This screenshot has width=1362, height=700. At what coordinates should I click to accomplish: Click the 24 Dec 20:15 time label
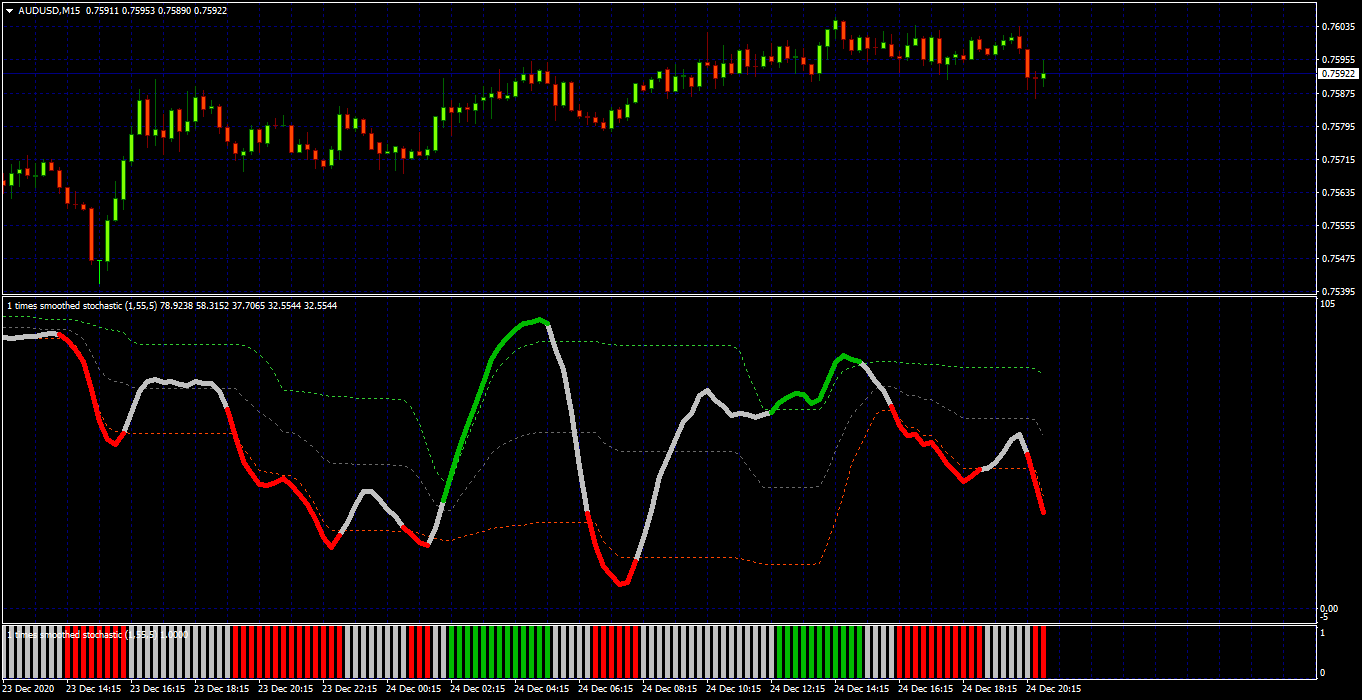[1054, 689]
